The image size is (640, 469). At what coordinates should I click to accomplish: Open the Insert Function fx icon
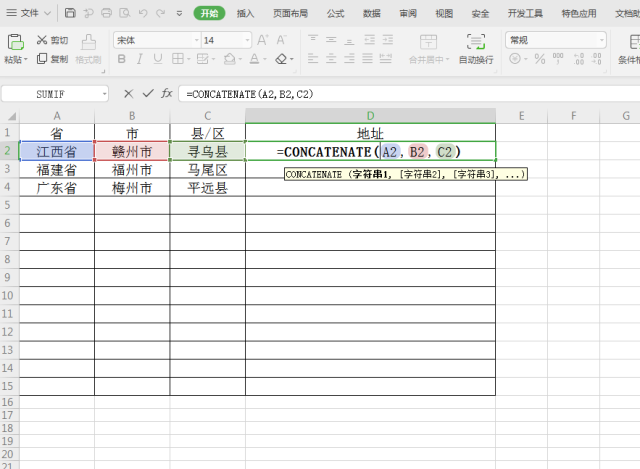[167, 93]
